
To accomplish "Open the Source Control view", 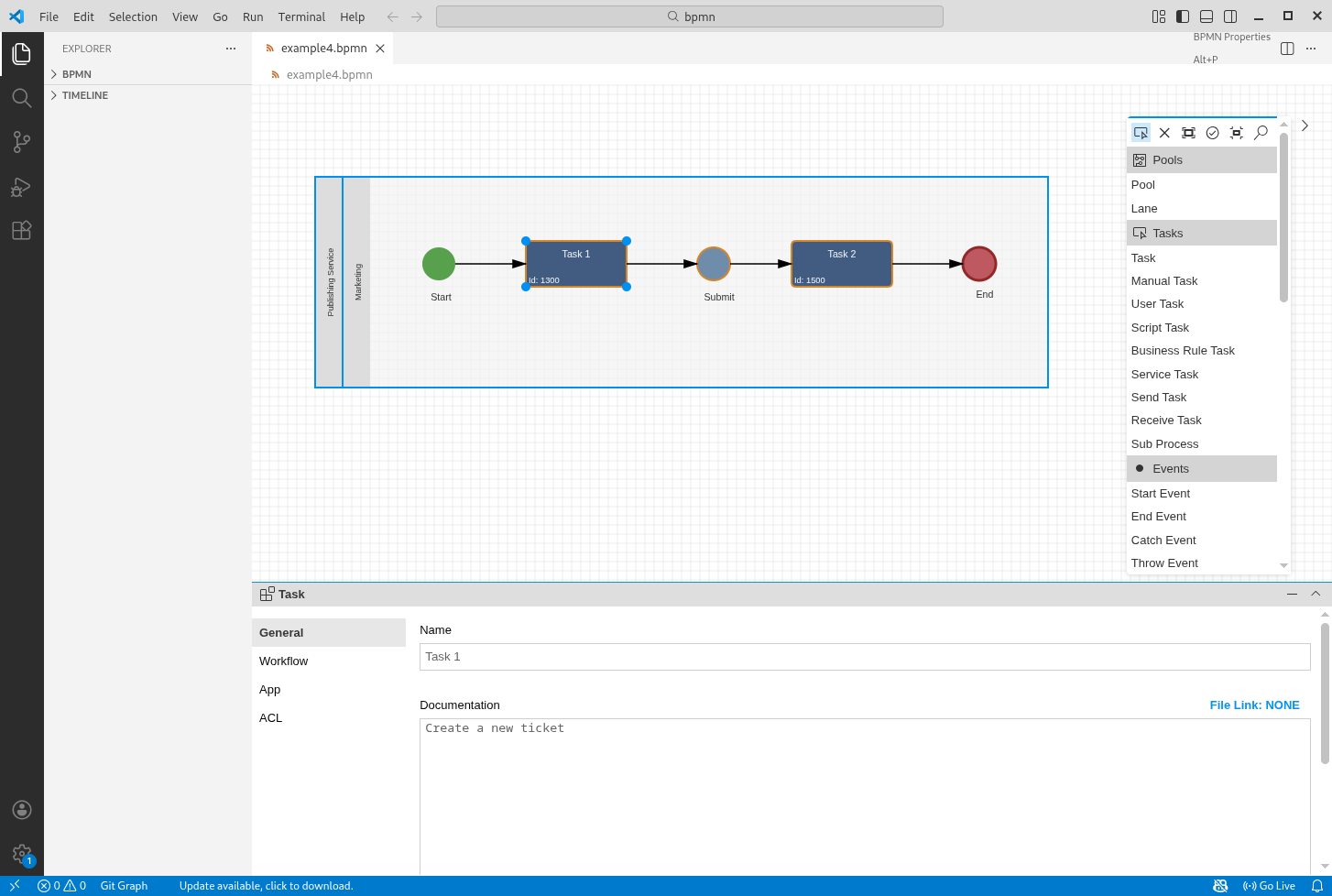I will [21, 142].
